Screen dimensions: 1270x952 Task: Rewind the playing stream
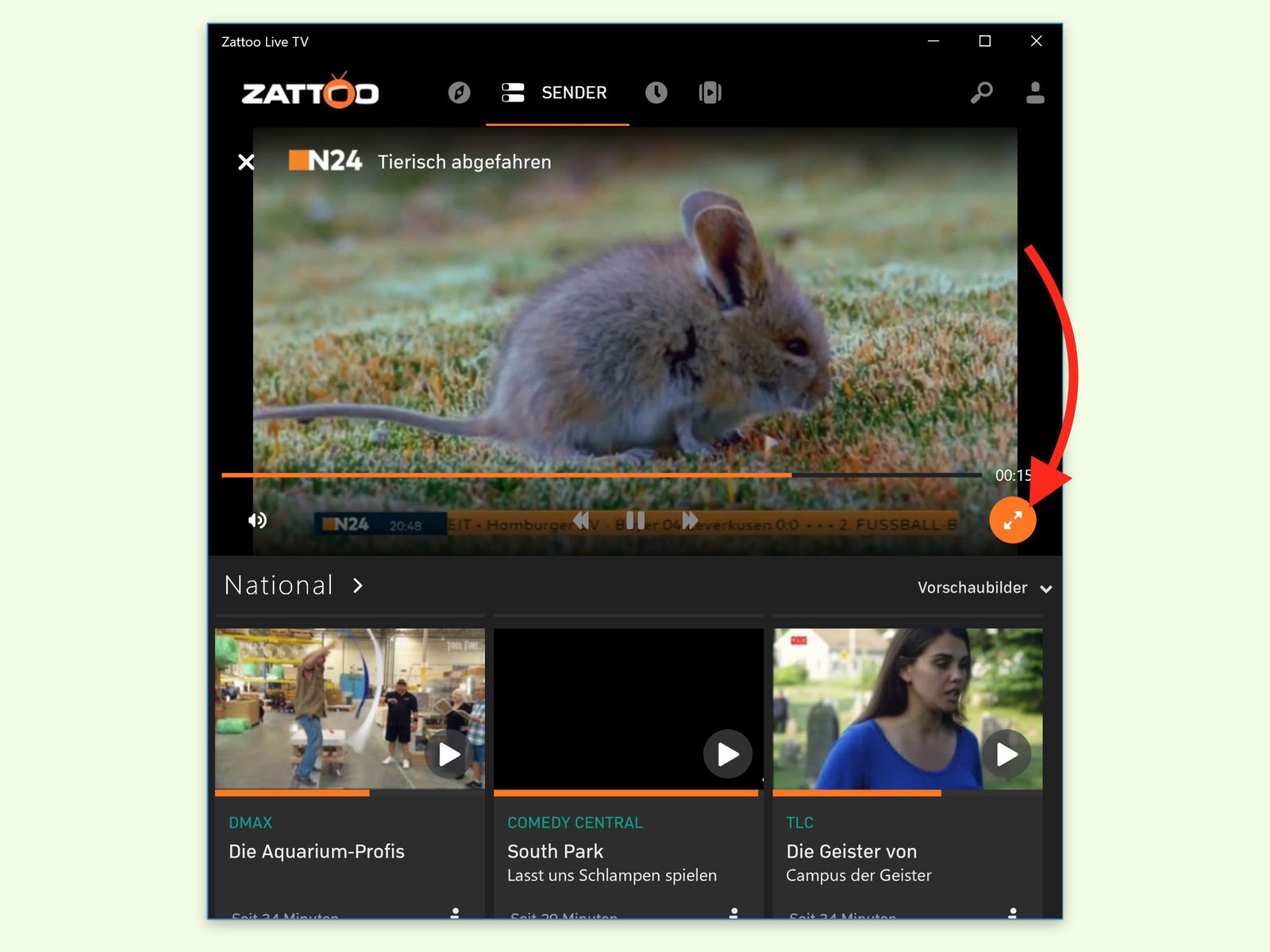(581, 520)
